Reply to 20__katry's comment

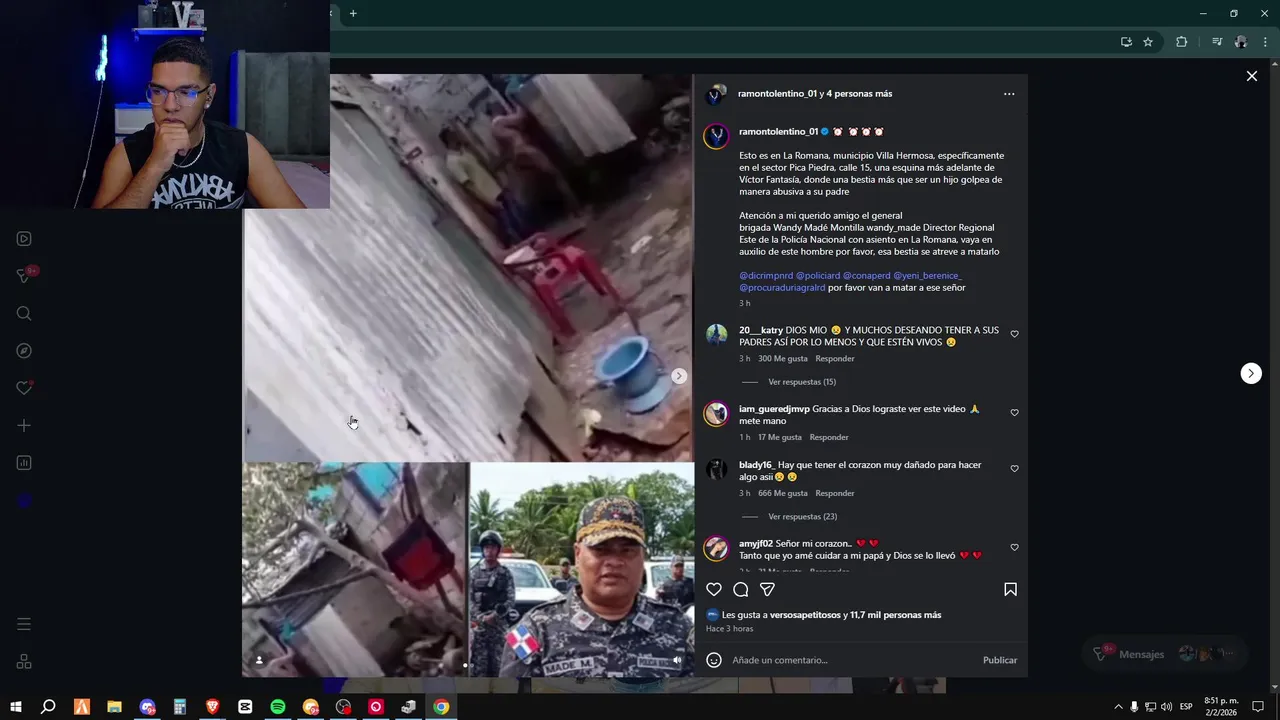pos(835,359)
